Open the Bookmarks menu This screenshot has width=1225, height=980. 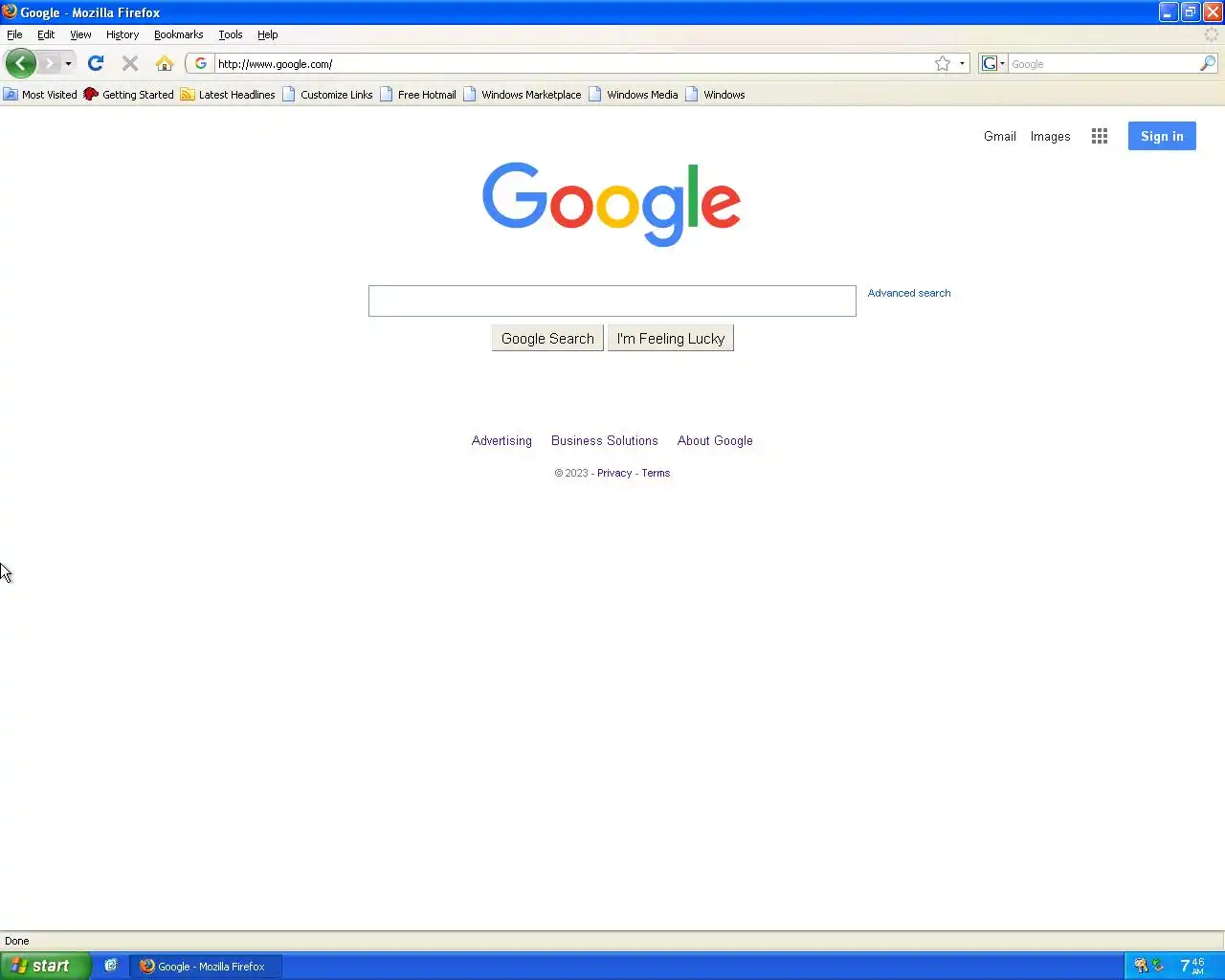pos(179,34)
